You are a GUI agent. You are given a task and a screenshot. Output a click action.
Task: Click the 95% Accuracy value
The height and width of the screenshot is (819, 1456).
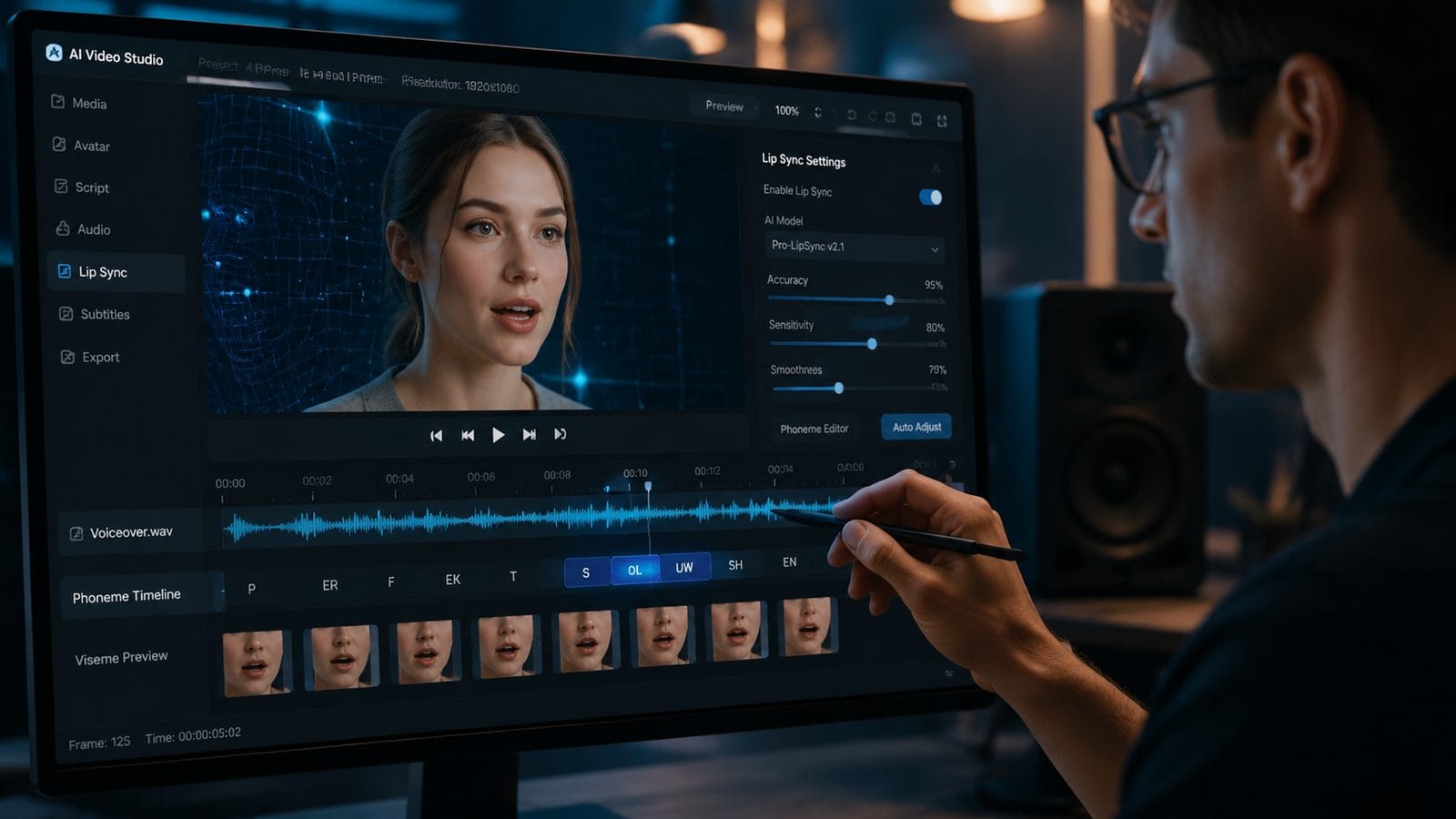934,285
